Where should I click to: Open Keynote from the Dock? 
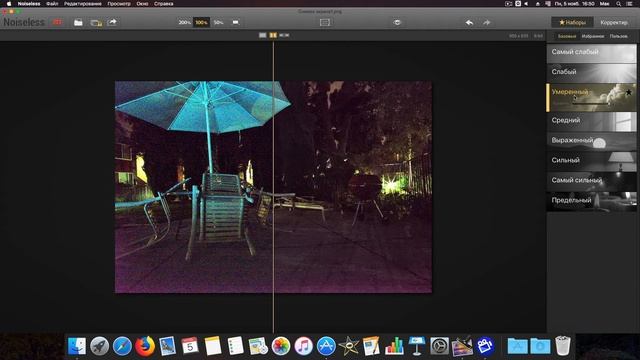(x=417, y=346)
